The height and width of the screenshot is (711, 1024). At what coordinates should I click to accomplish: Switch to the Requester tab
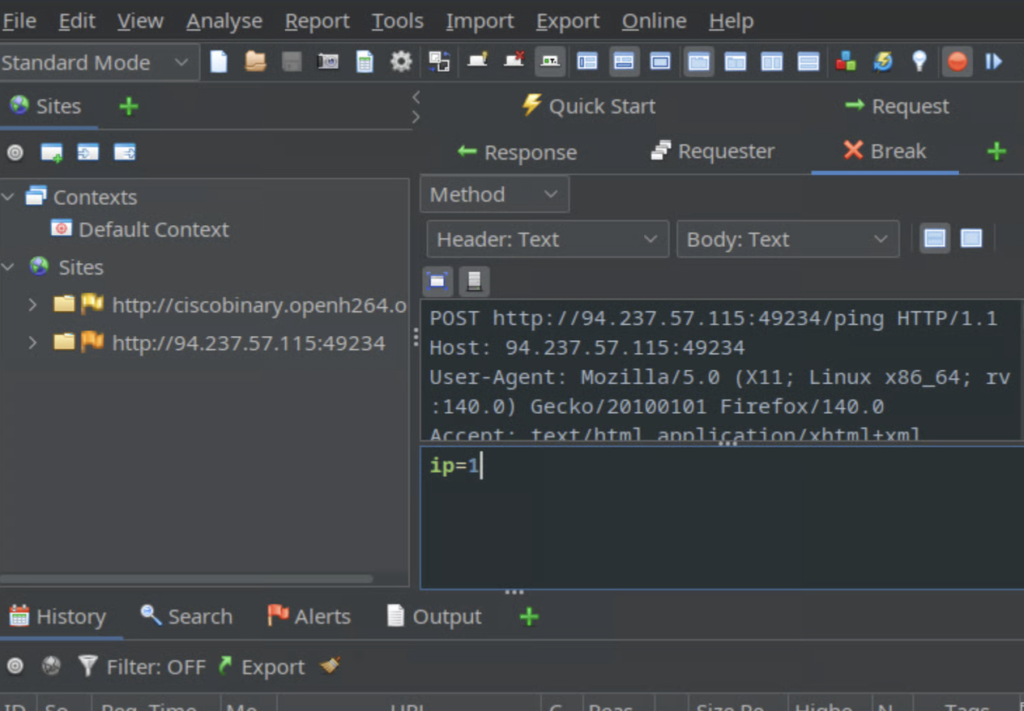pyautogui.click(x=712, y=151)
